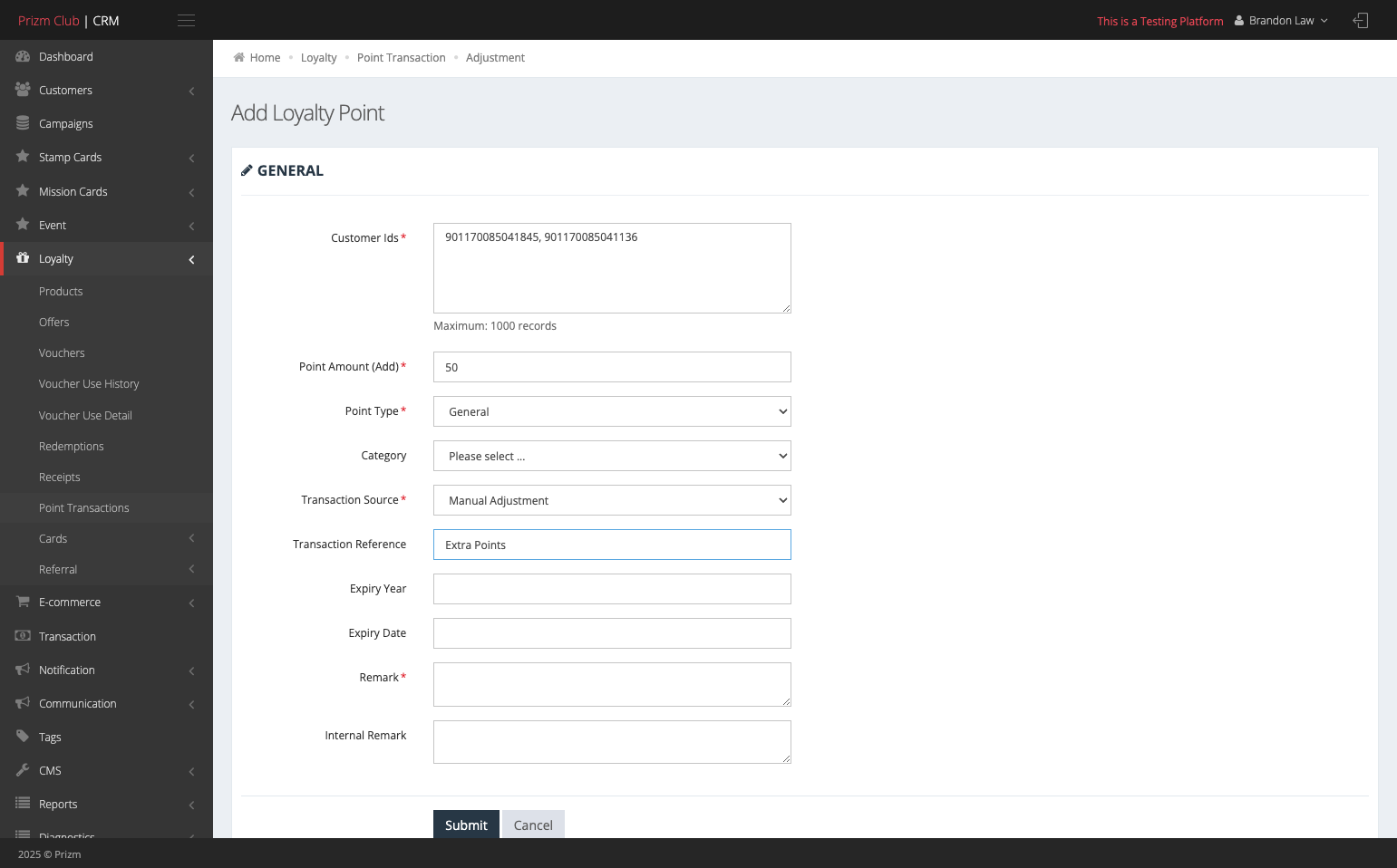
Task: Focus the Customer Ids text area
Action: click(612, 268)
